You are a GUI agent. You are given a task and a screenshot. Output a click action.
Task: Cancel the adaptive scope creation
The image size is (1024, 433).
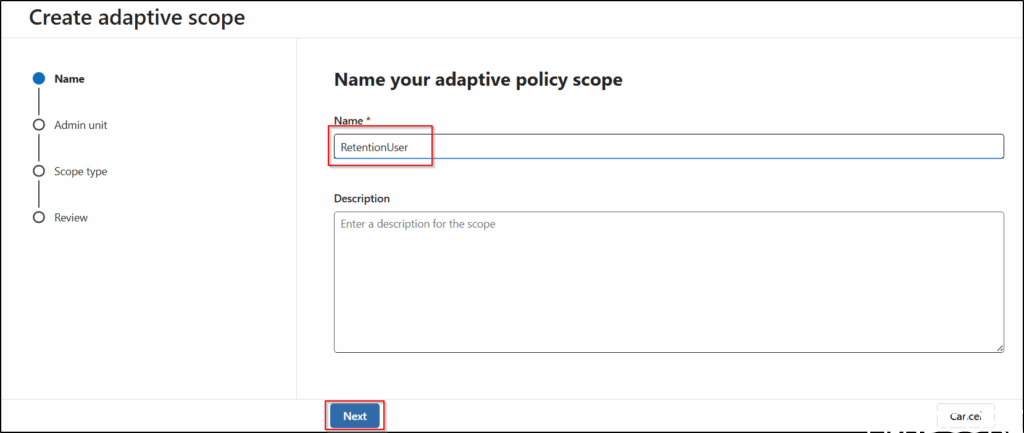(x=965, y=415)
